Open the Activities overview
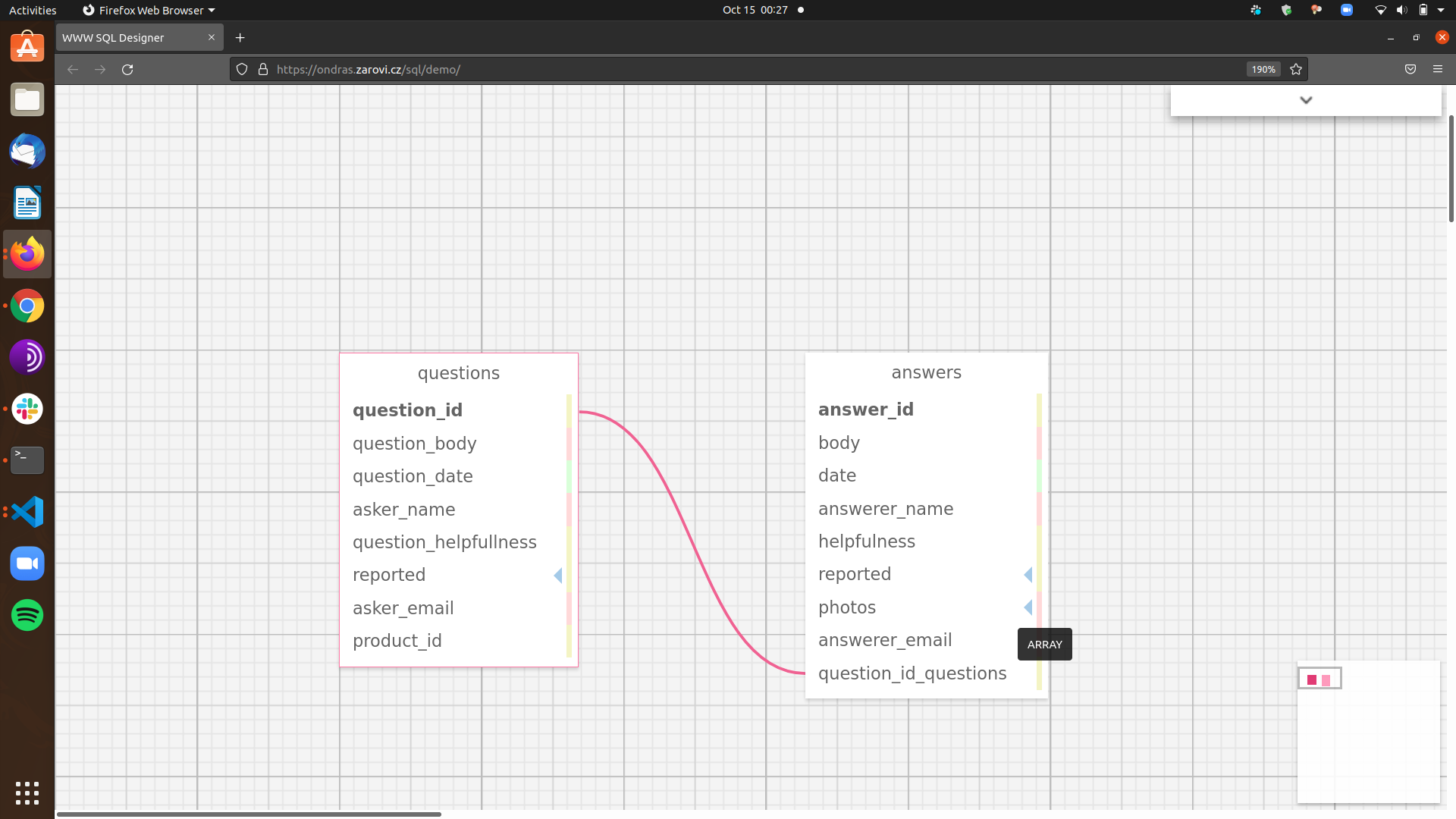 [33, 10]
